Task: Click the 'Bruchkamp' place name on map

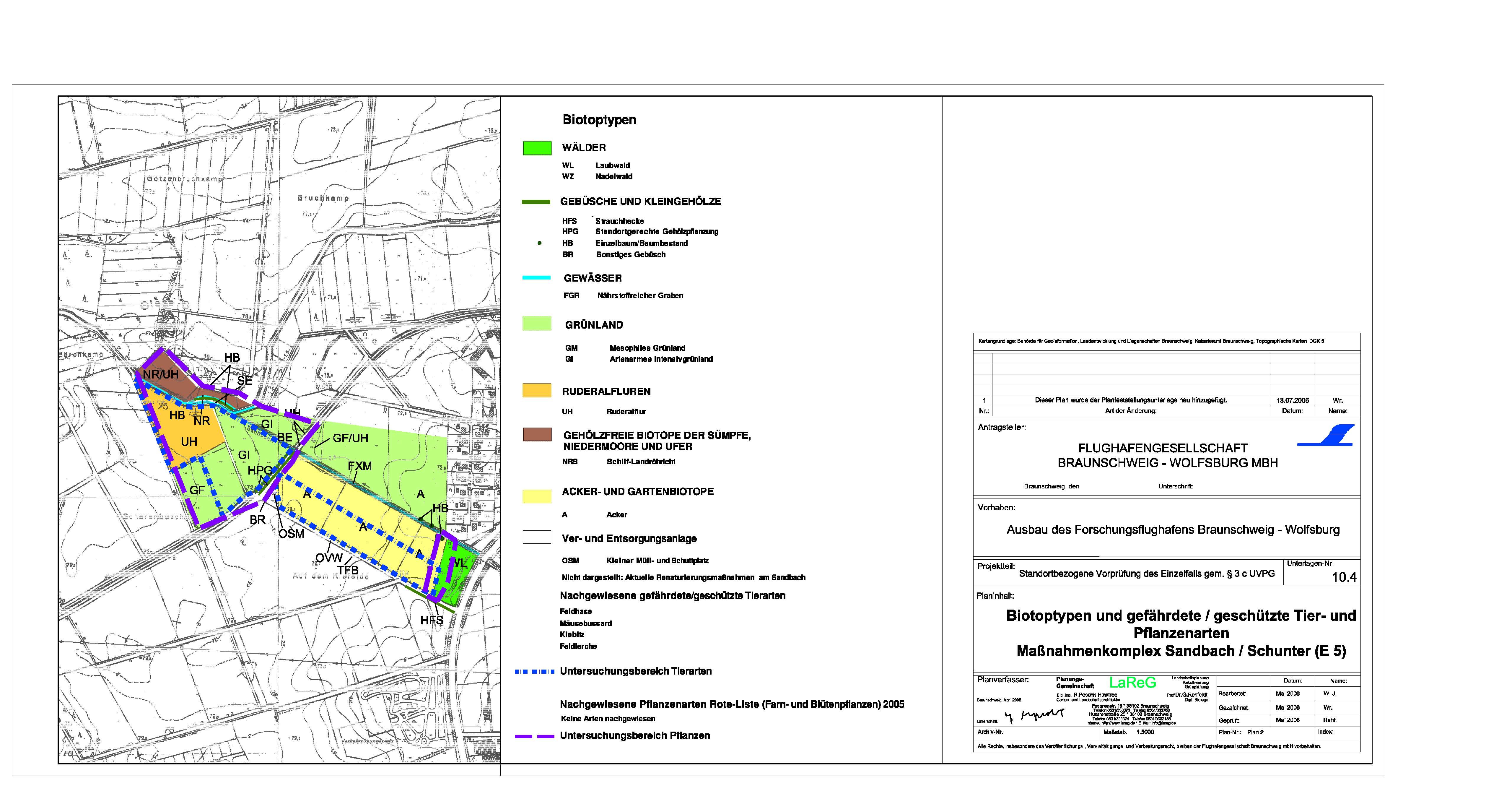Action: coord(323,199)
